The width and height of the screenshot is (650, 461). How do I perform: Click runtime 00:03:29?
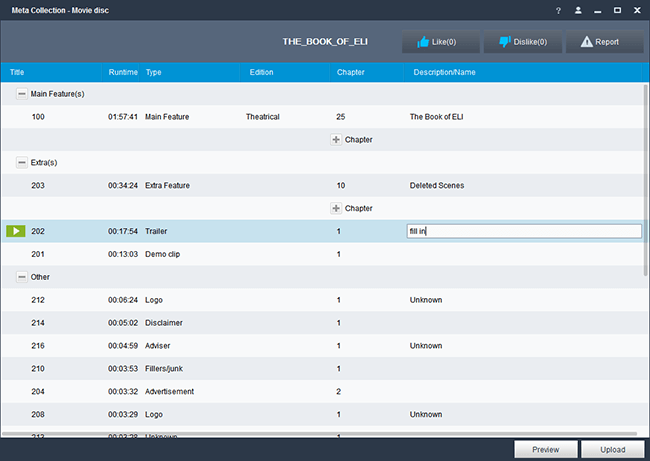[123, 414]
